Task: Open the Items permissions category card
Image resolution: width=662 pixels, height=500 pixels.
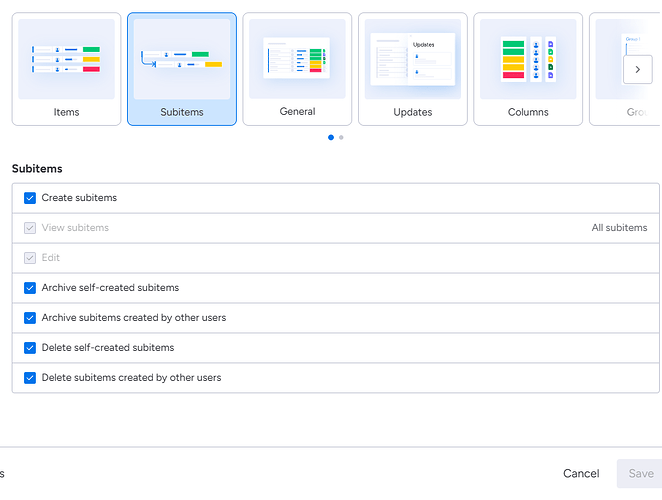Action: [66, 69]
